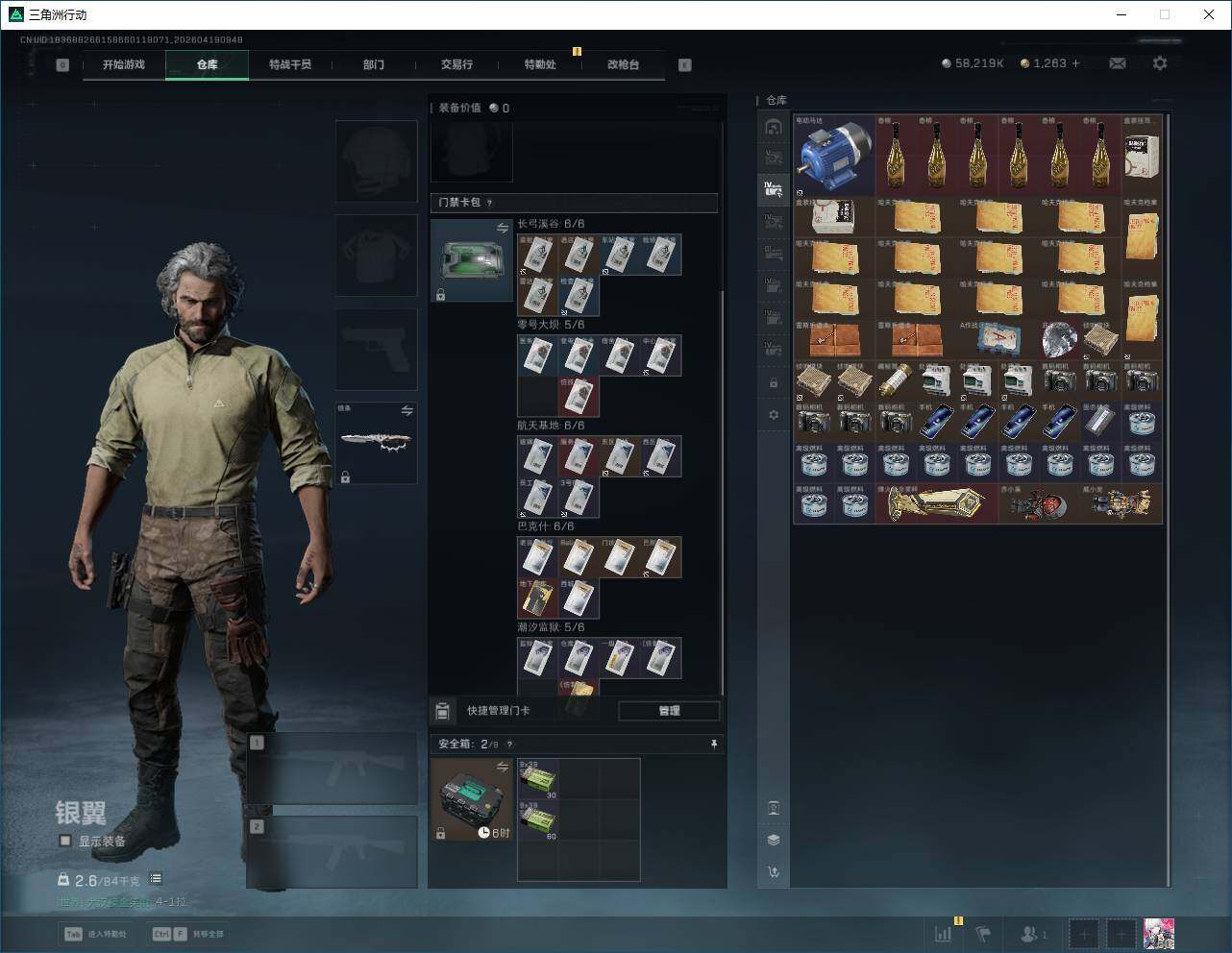Click the 58,219K currency balance

973,63
